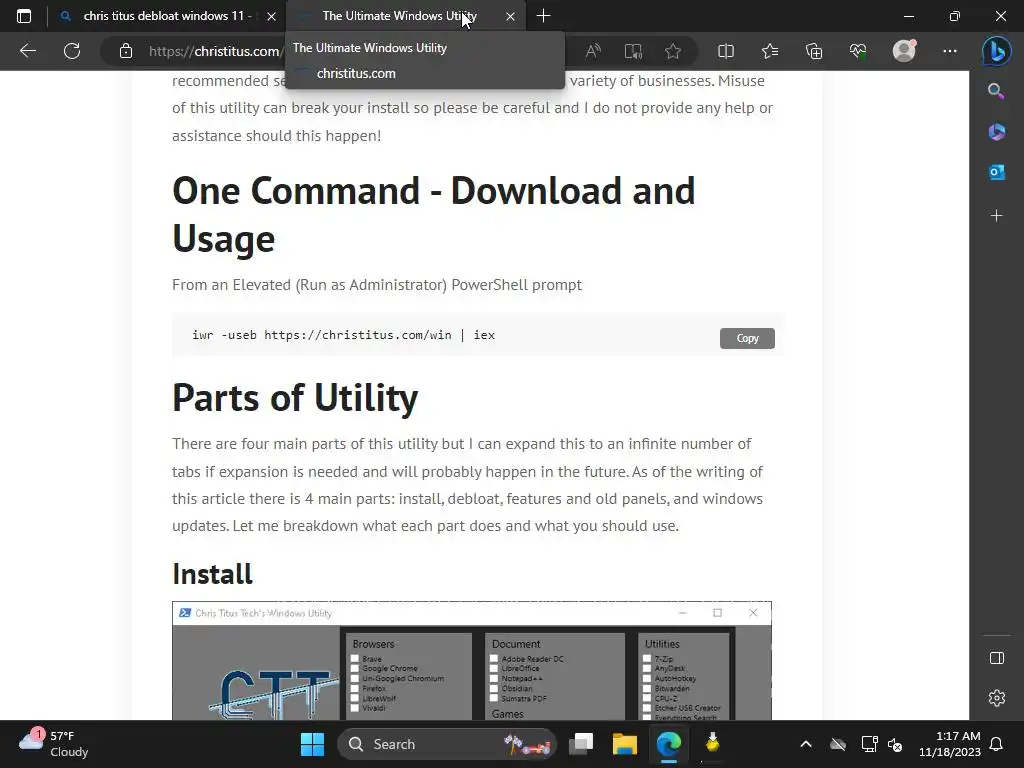Open the Windows Start menu
1024x768 pixels.
(x=312, y=744)
